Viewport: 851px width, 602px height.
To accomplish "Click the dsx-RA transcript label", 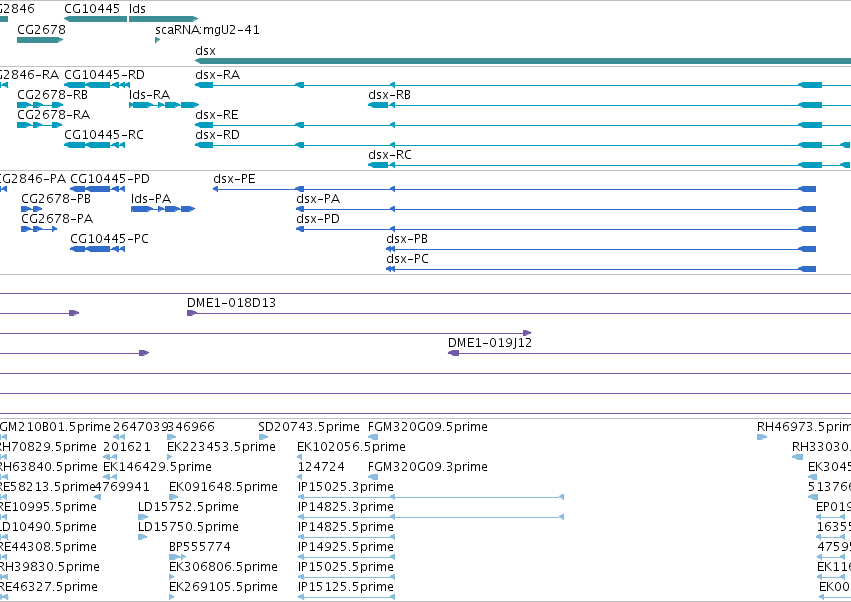I will click(217, 75).
